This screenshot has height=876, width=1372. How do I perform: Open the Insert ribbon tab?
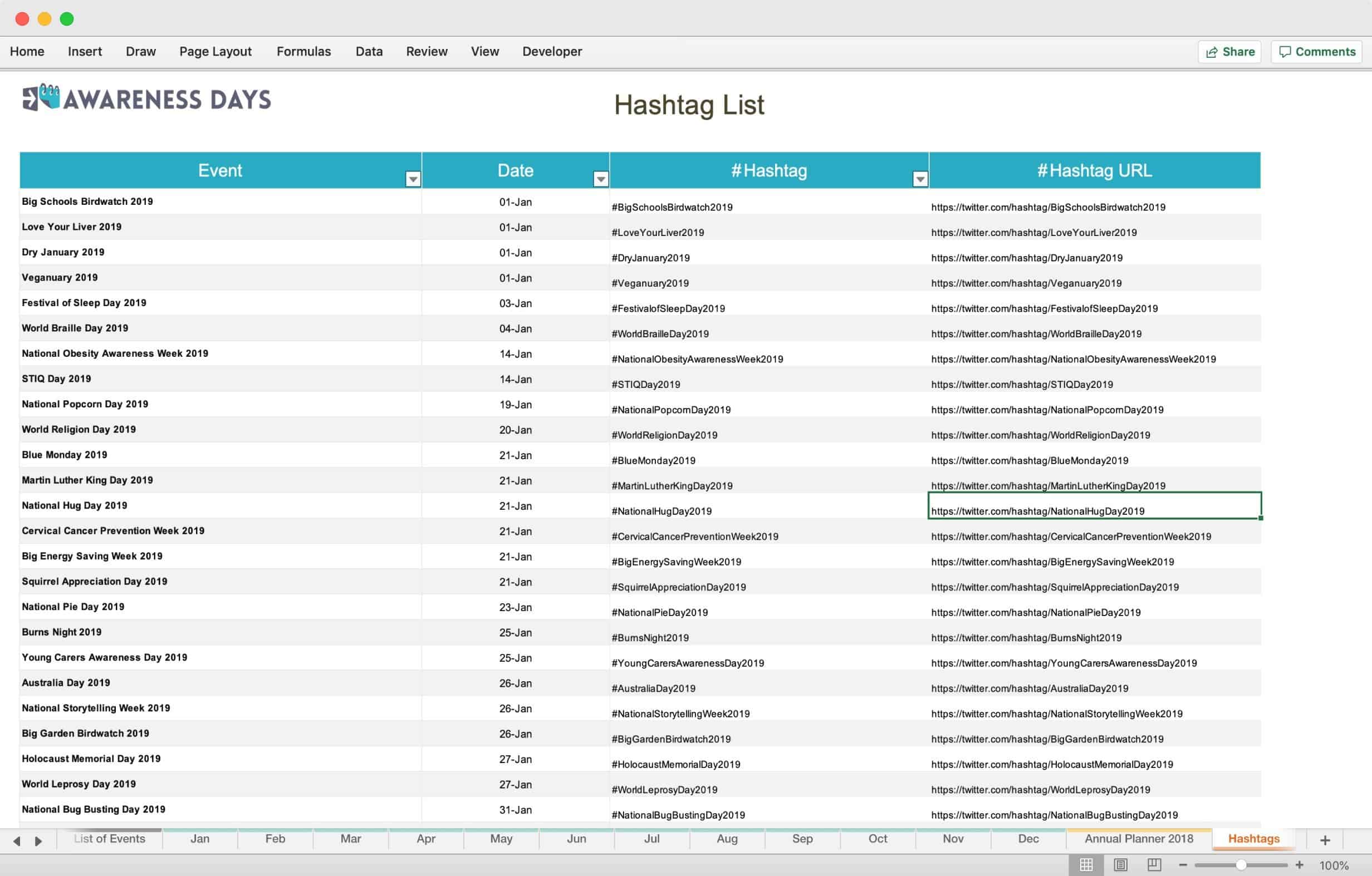click(85, 51)
